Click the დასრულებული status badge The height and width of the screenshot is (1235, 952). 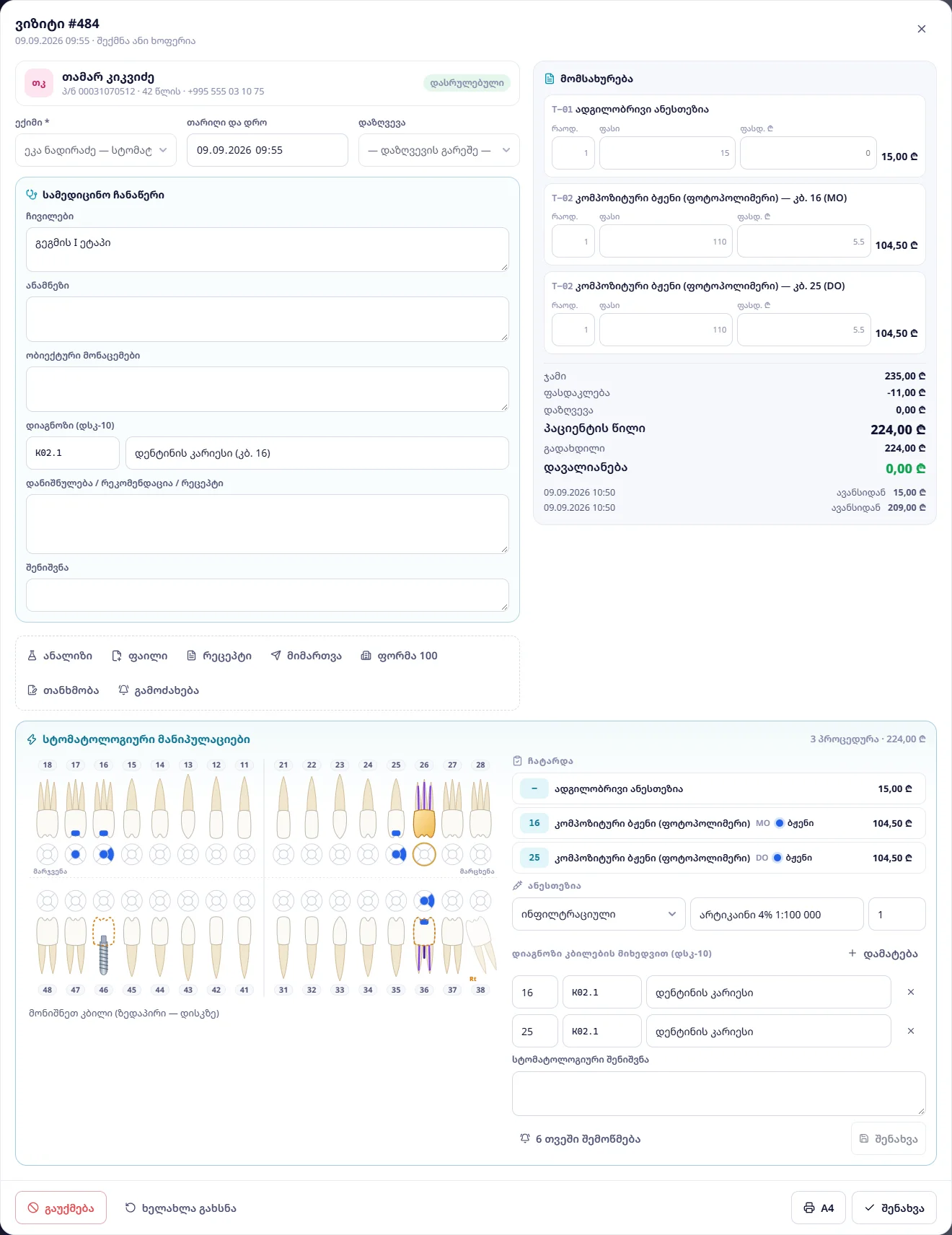[x=467, y=83]
